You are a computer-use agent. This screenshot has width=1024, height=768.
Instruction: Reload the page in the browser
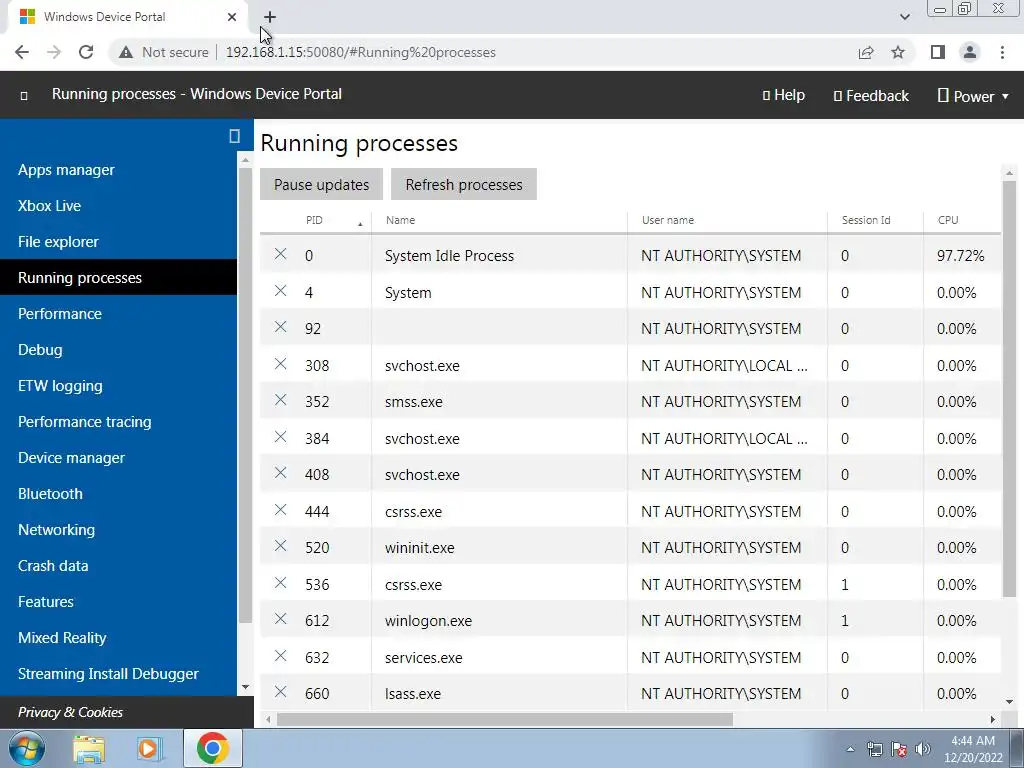pos(86,52)
